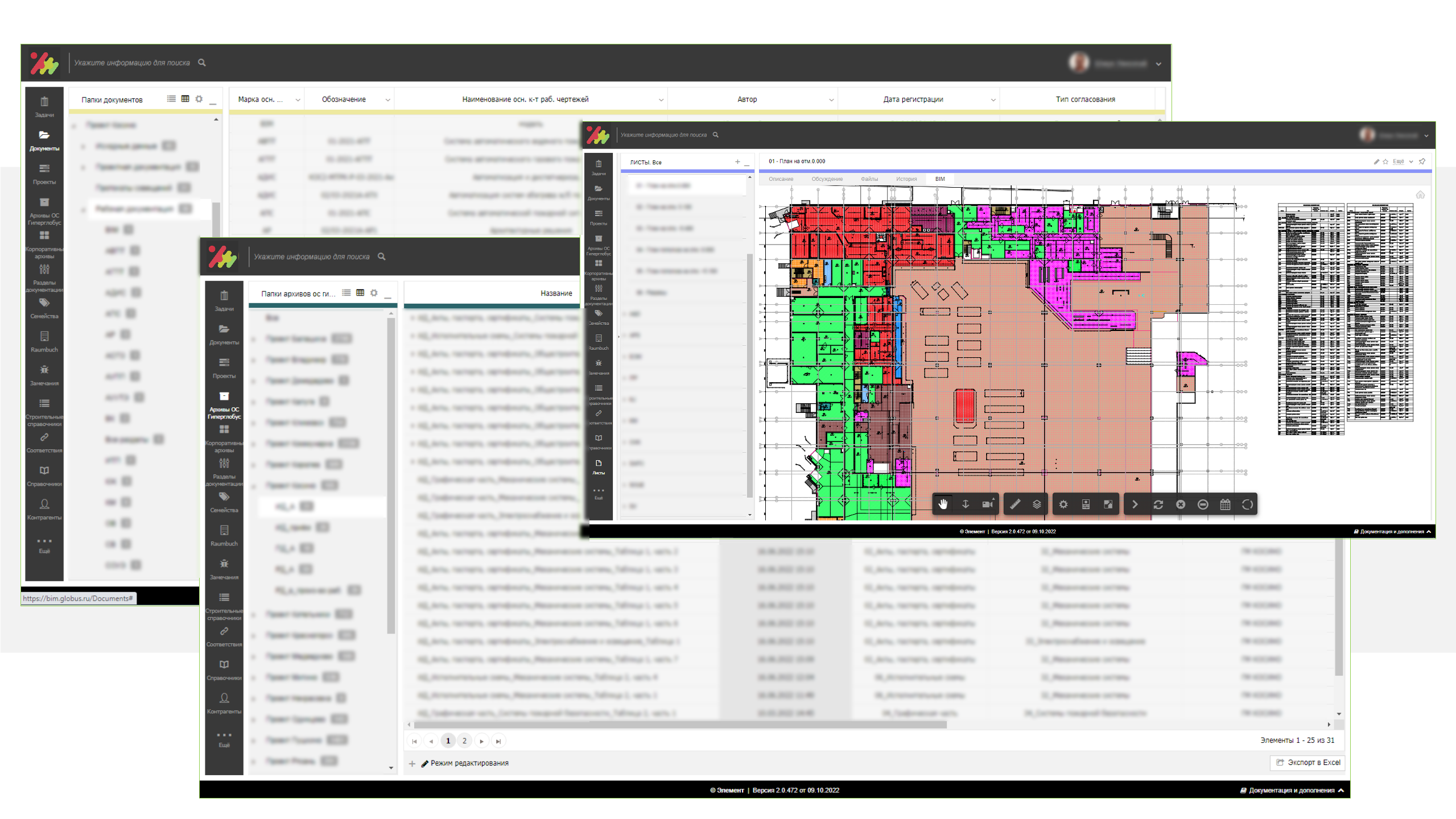Go to page 2 in the archives list

pos(464,741)
